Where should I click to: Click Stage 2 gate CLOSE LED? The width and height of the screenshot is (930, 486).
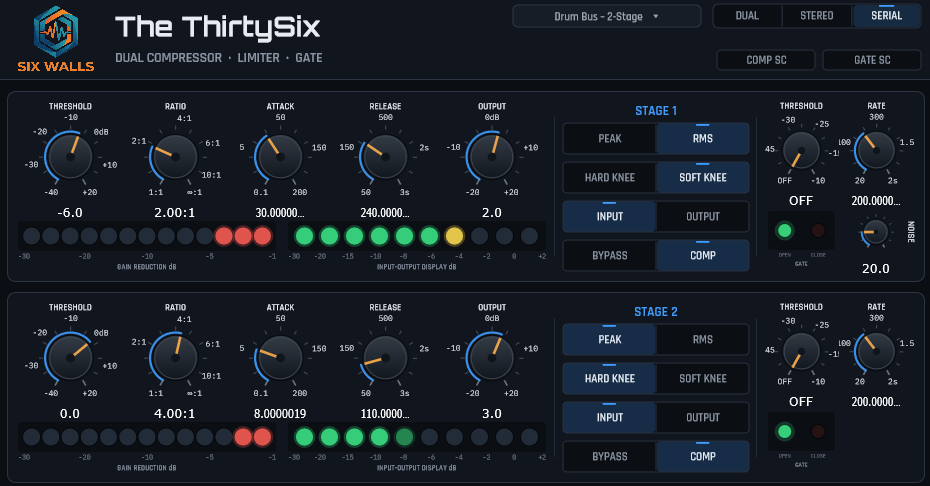coord(818,431)
